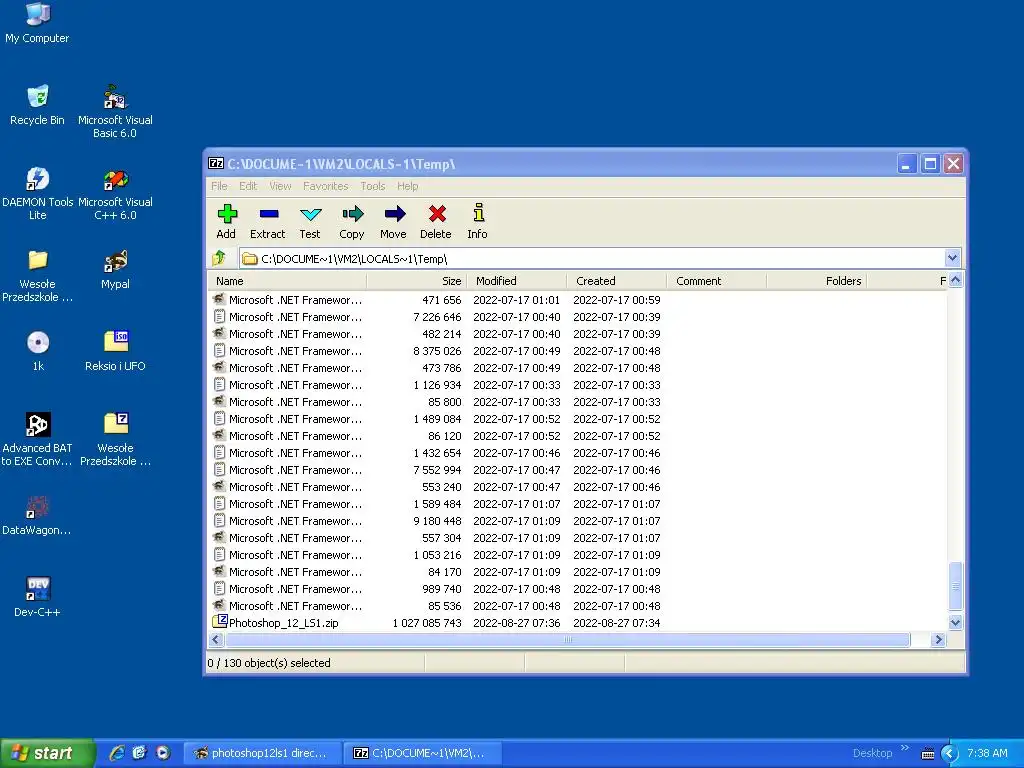This screenshot has width=1024, height=768.
Task: Click the keyboard tray icon
Action: (x=927, y=754)
